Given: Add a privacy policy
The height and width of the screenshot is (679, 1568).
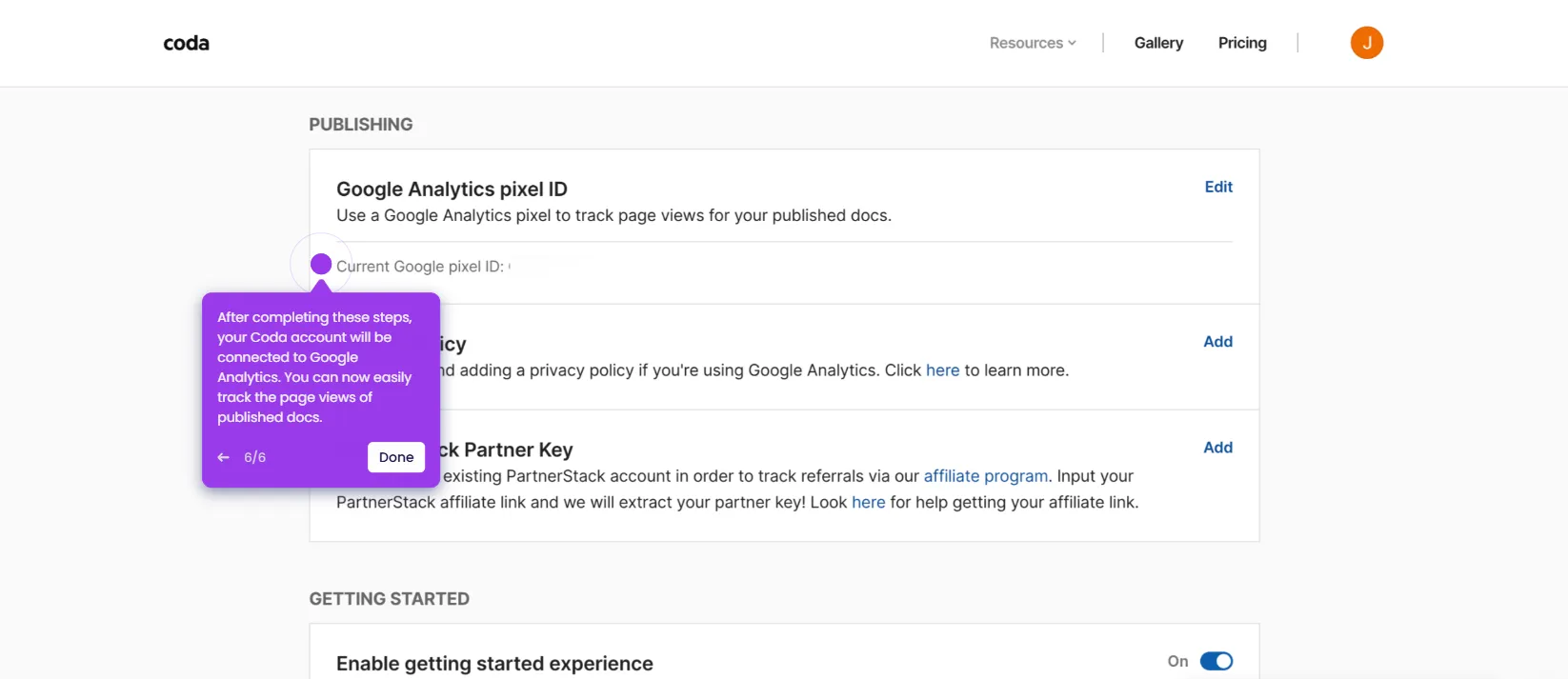Looking at the screenshot, I should point(1217,341).
